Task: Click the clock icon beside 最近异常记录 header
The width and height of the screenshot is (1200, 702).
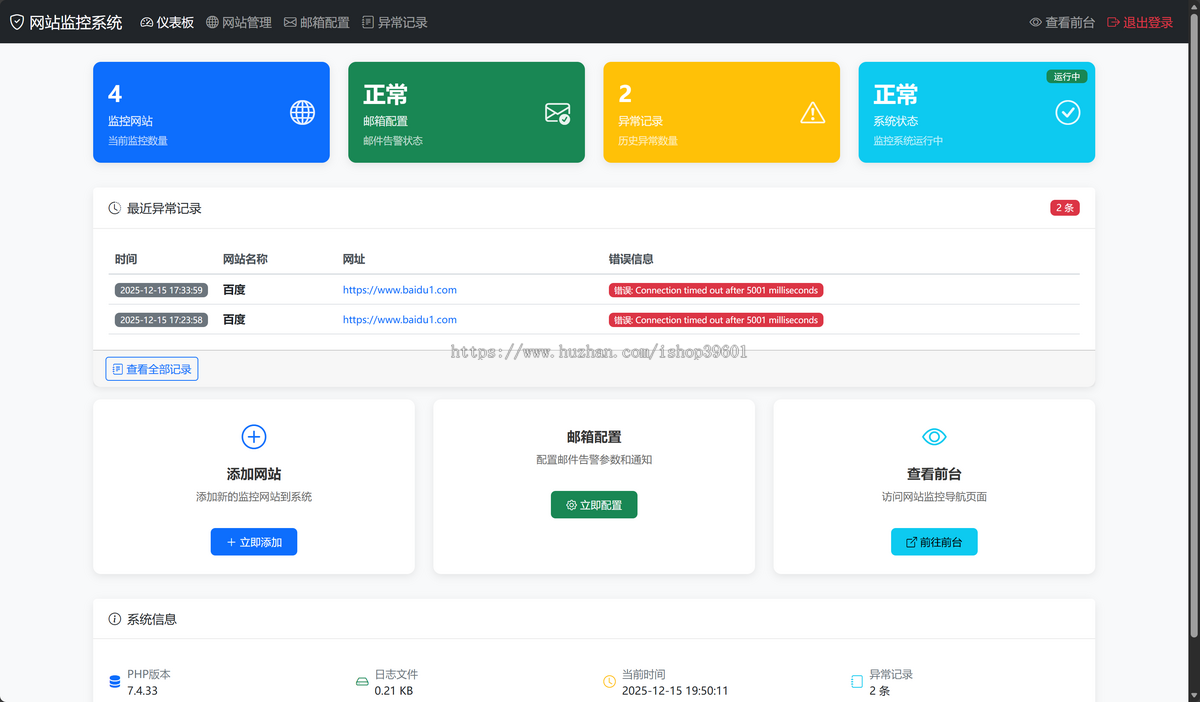Action: [113, 208]
